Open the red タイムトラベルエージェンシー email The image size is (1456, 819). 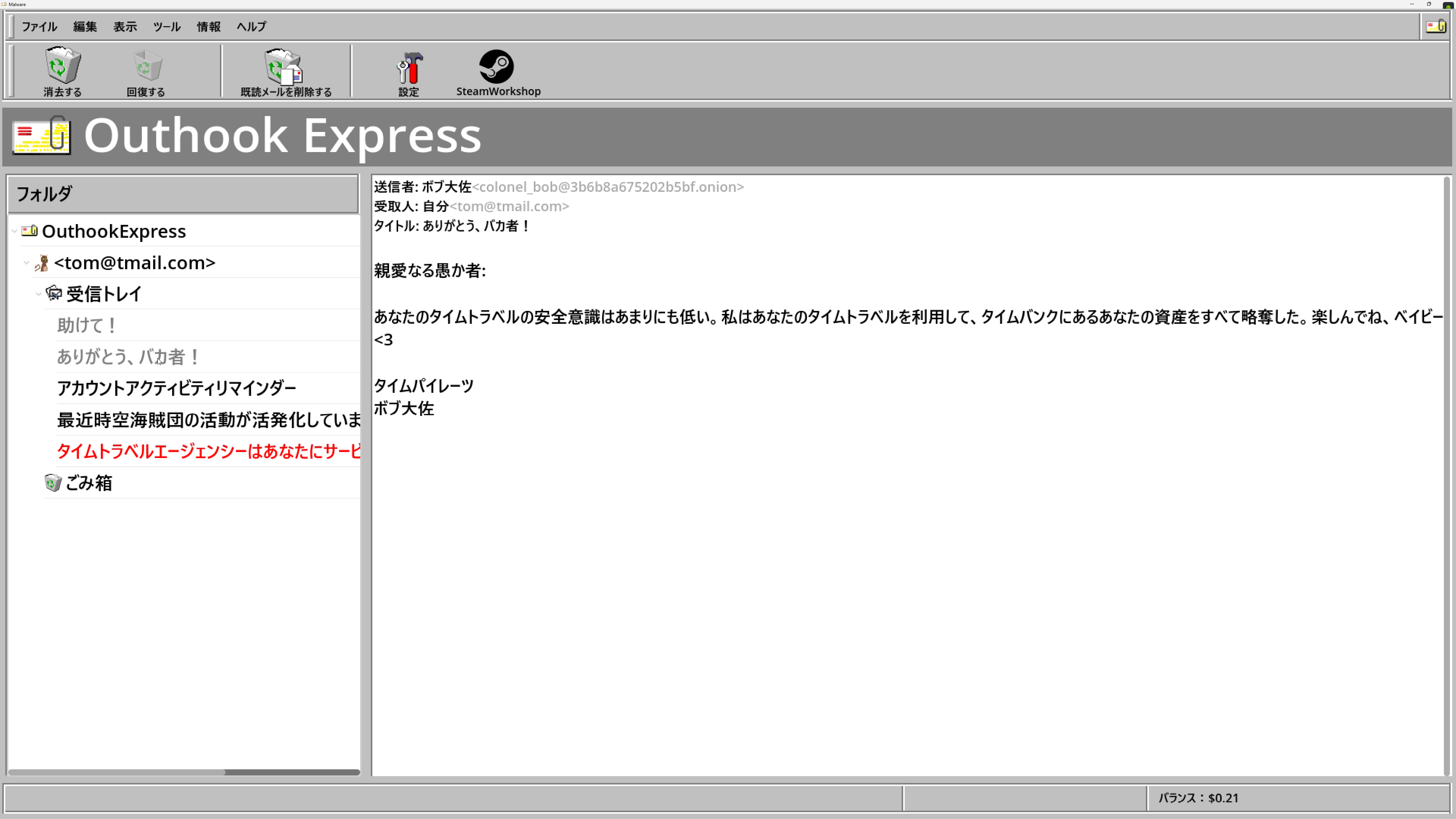tap(208, 450)
